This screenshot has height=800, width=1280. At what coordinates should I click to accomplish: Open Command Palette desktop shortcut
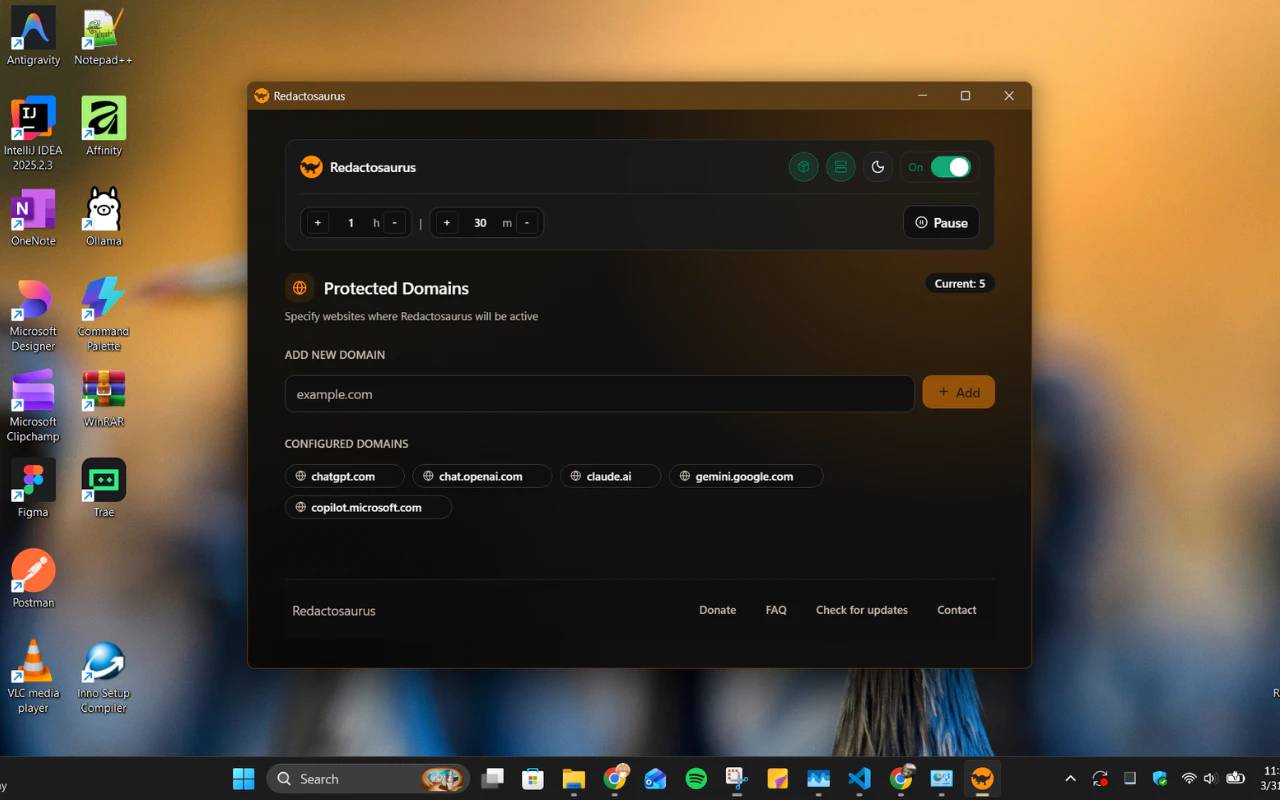point(104,315)
